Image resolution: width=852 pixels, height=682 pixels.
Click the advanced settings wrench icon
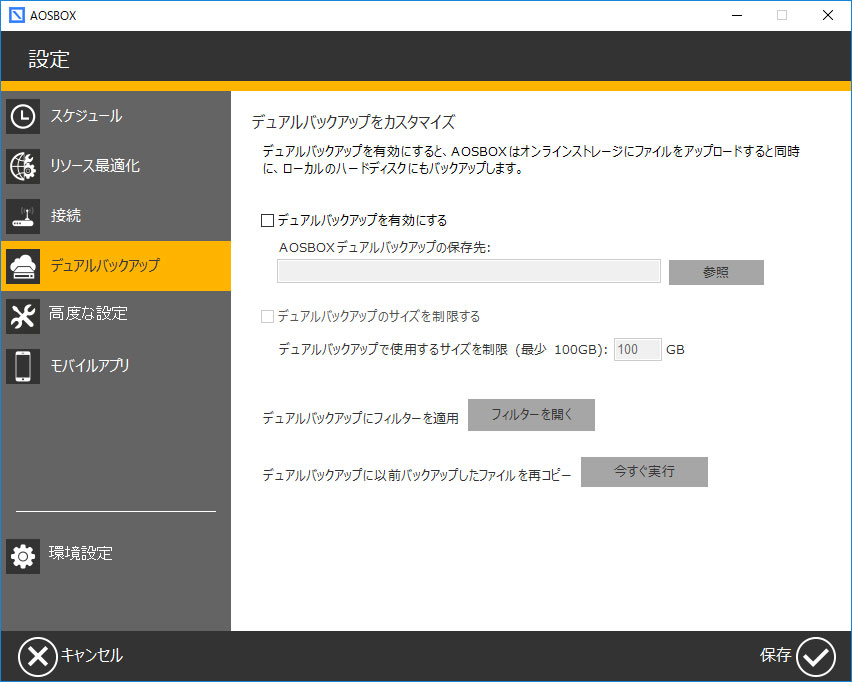click(x=23, y=316)
